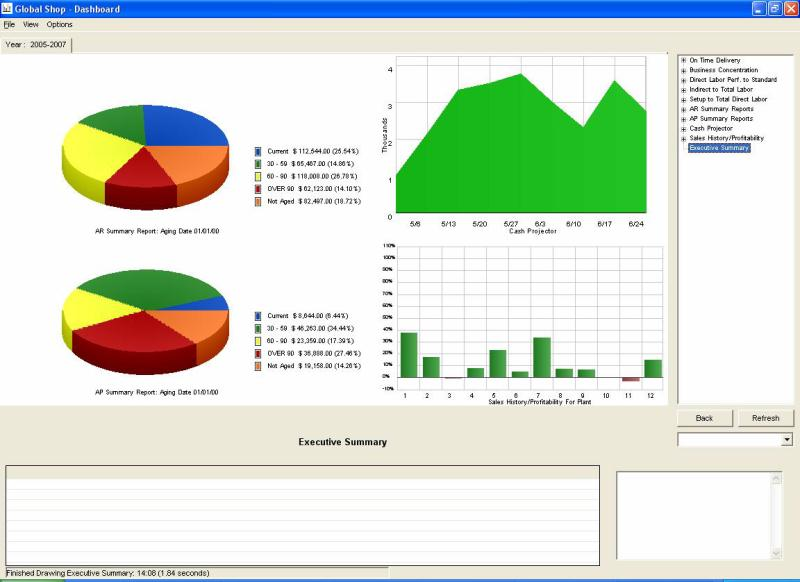Open the View menu
Image resolution: width=800 pixels, height=582 pixels.
31,24
